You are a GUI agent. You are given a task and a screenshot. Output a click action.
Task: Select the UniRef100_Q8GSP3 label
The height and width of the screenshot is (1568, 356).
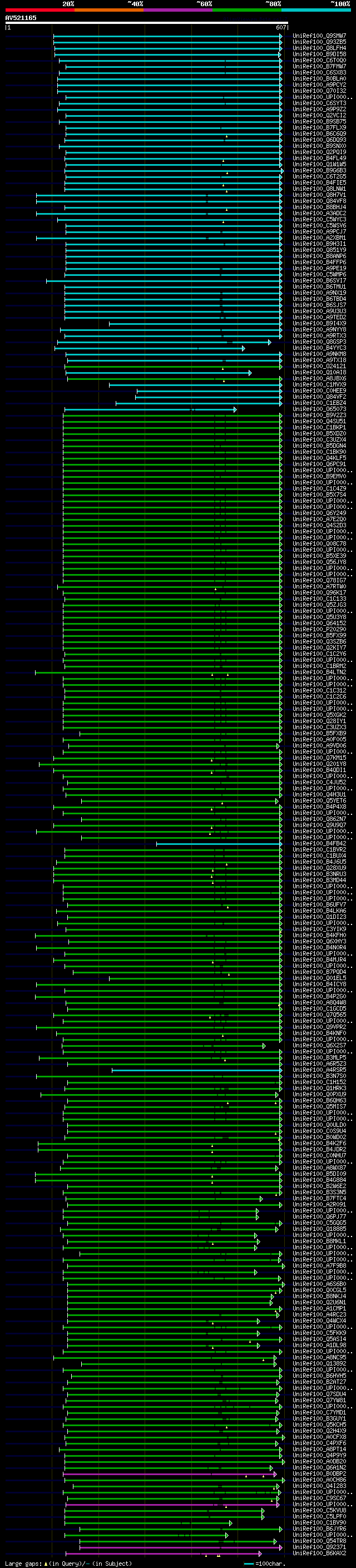point(319,342)
